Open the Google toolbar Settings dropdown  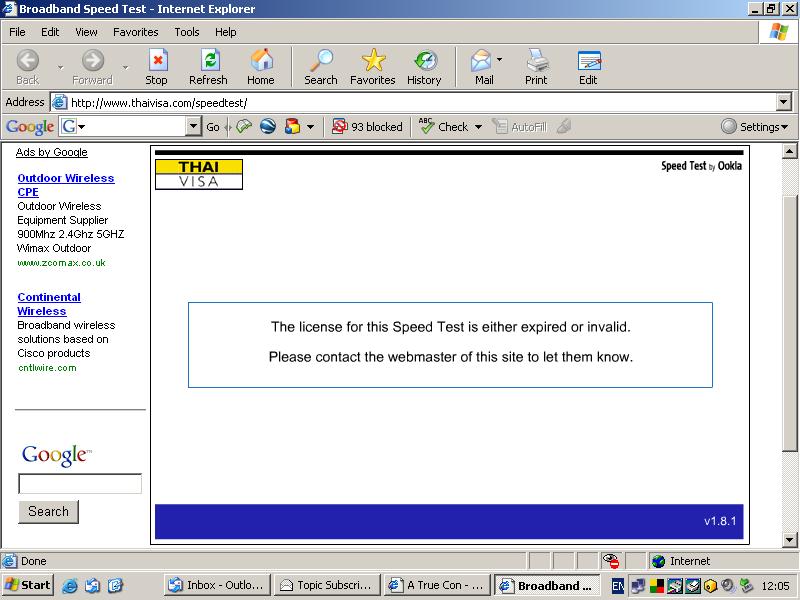(755, 127)
